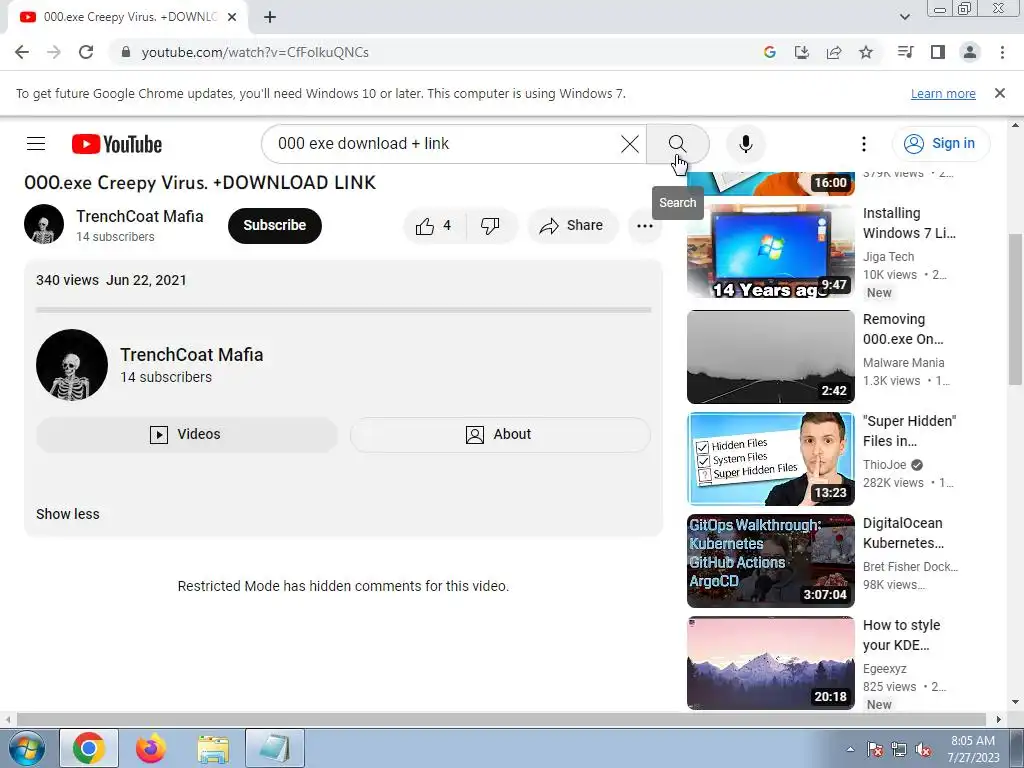Dislike the video with thumbs down

coord(490,226)
